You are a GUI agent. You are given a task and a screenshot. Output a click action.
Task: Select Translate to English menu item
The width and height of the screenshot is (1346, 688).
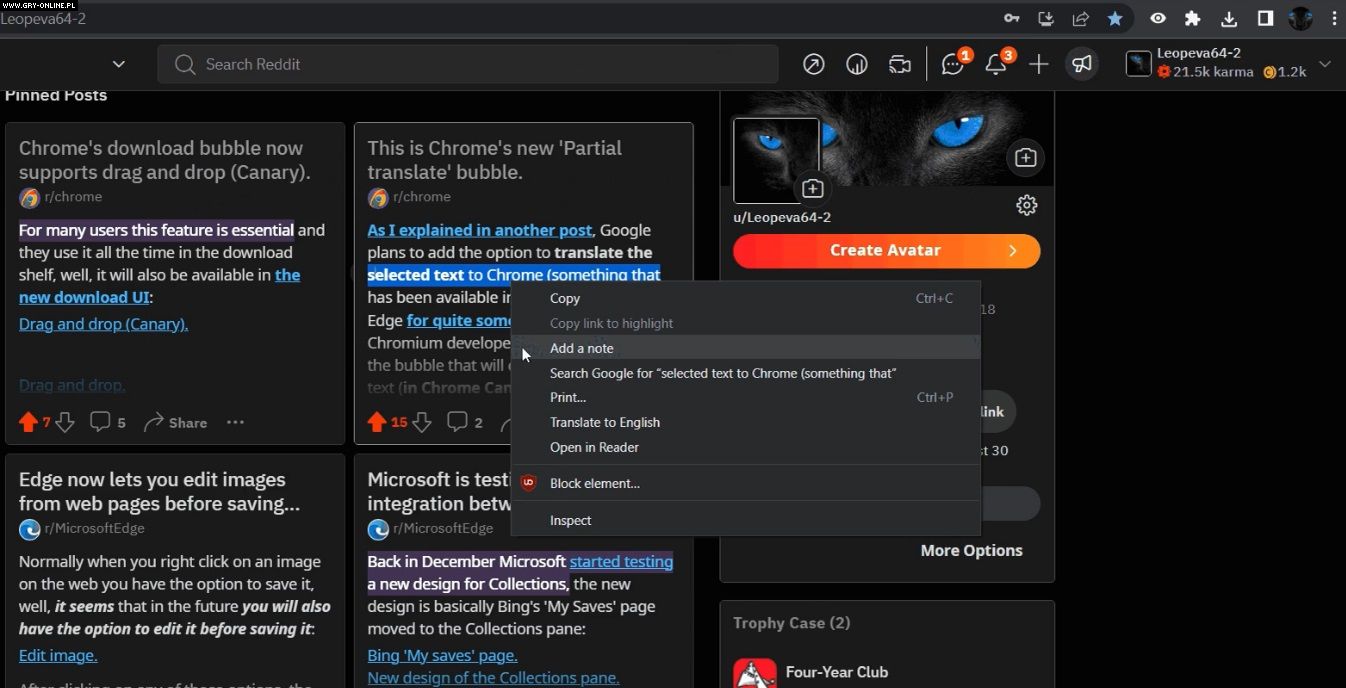(x=746, y=422)
